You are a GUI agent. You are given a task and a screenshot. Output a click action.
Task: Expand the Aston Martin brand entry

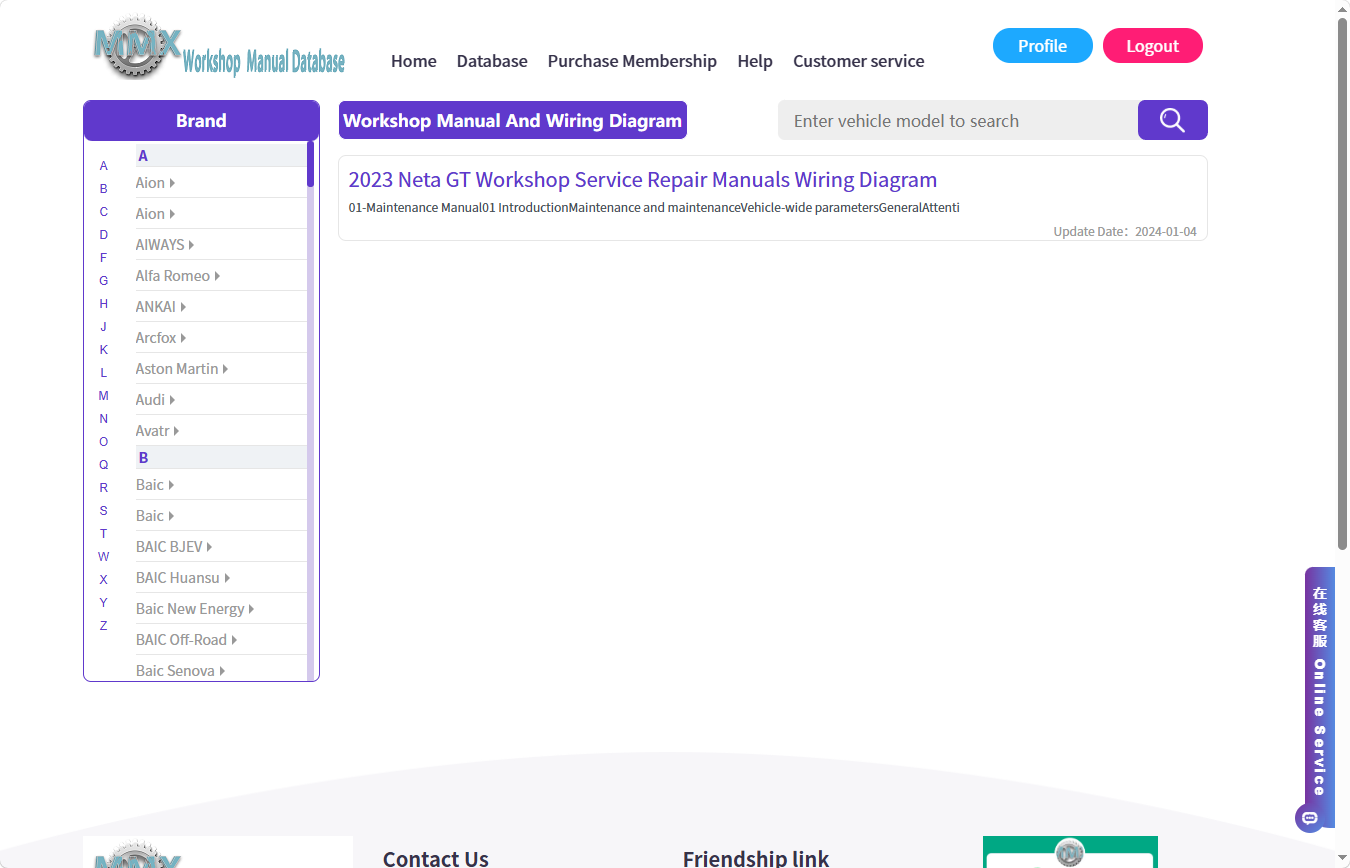(x=182, y=369)
